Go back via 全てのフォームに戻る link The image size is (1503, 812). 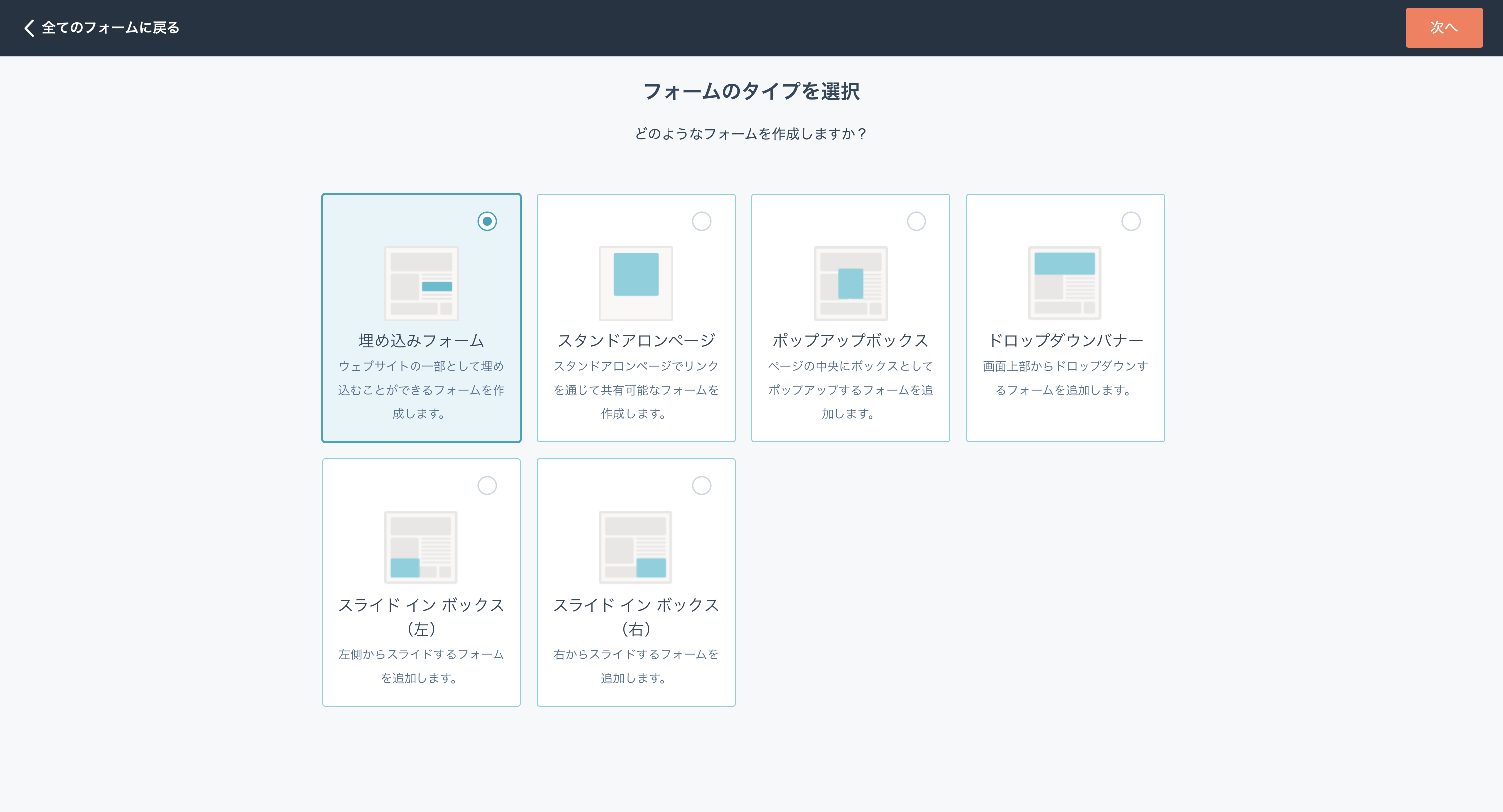click(x=110, y=28)
